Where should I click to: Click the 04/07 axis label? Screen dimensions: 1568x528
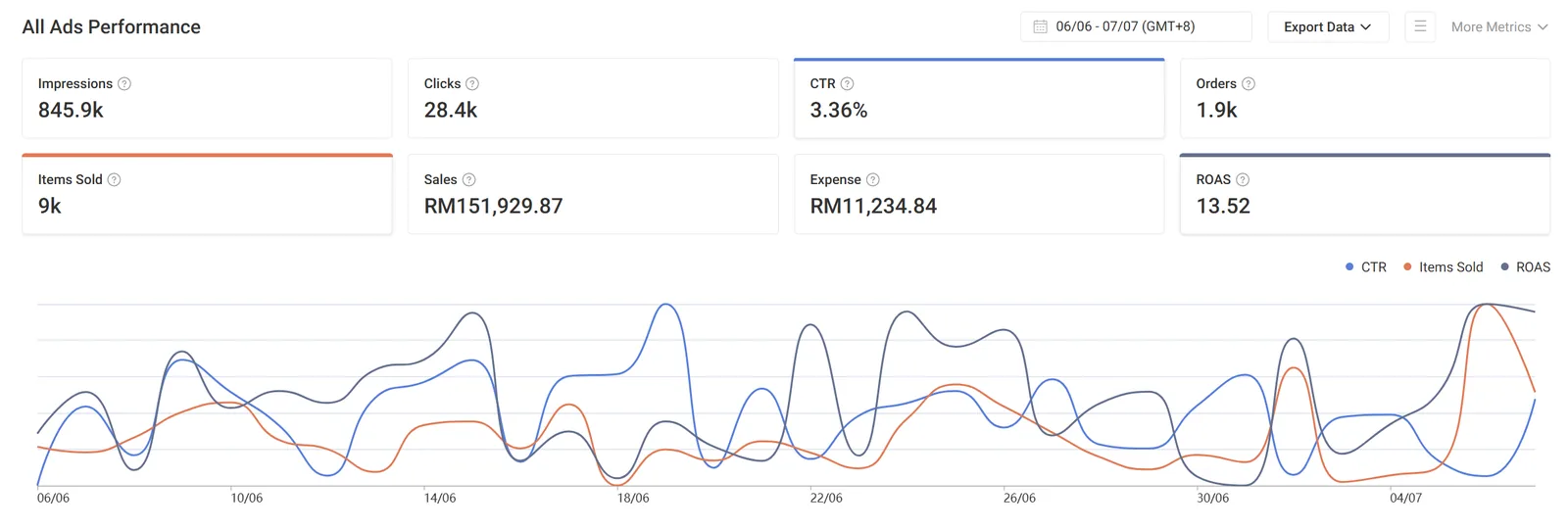point(1406,499)
